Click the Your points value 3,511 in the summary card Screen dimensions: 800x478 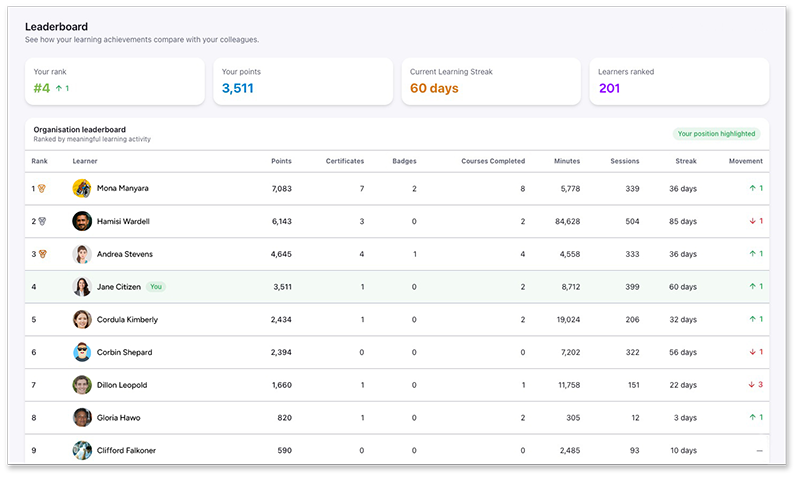pyautogui.click(x=237, y=88)
